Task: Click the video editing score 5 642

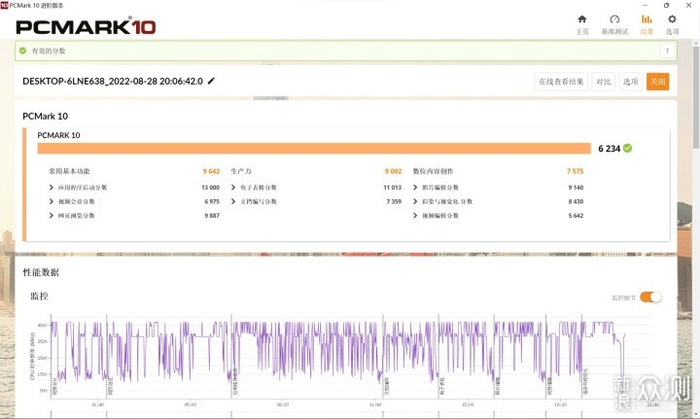Action: (x=576, y=216)
